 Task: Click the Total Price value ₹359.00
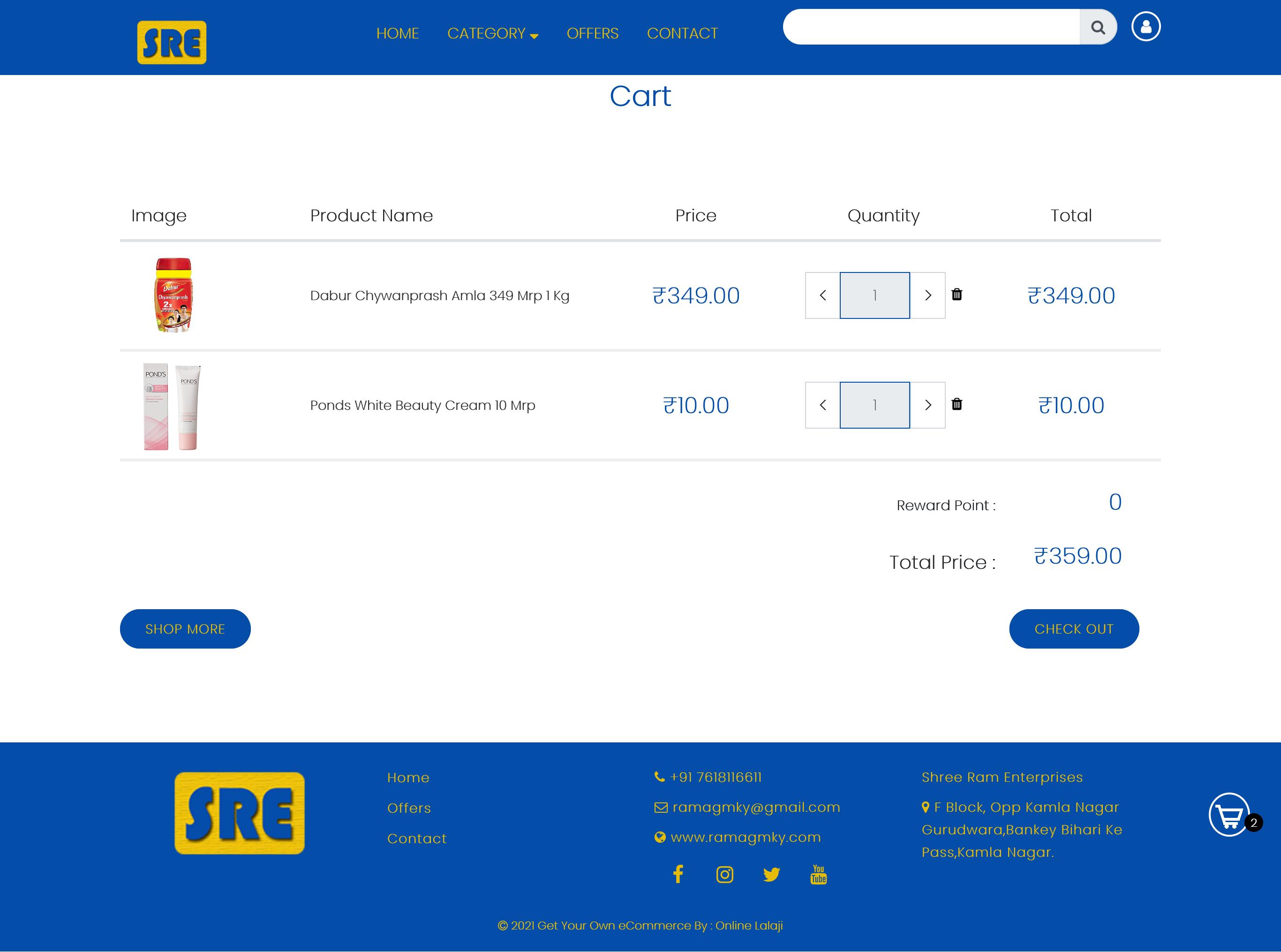[1078, 556]
